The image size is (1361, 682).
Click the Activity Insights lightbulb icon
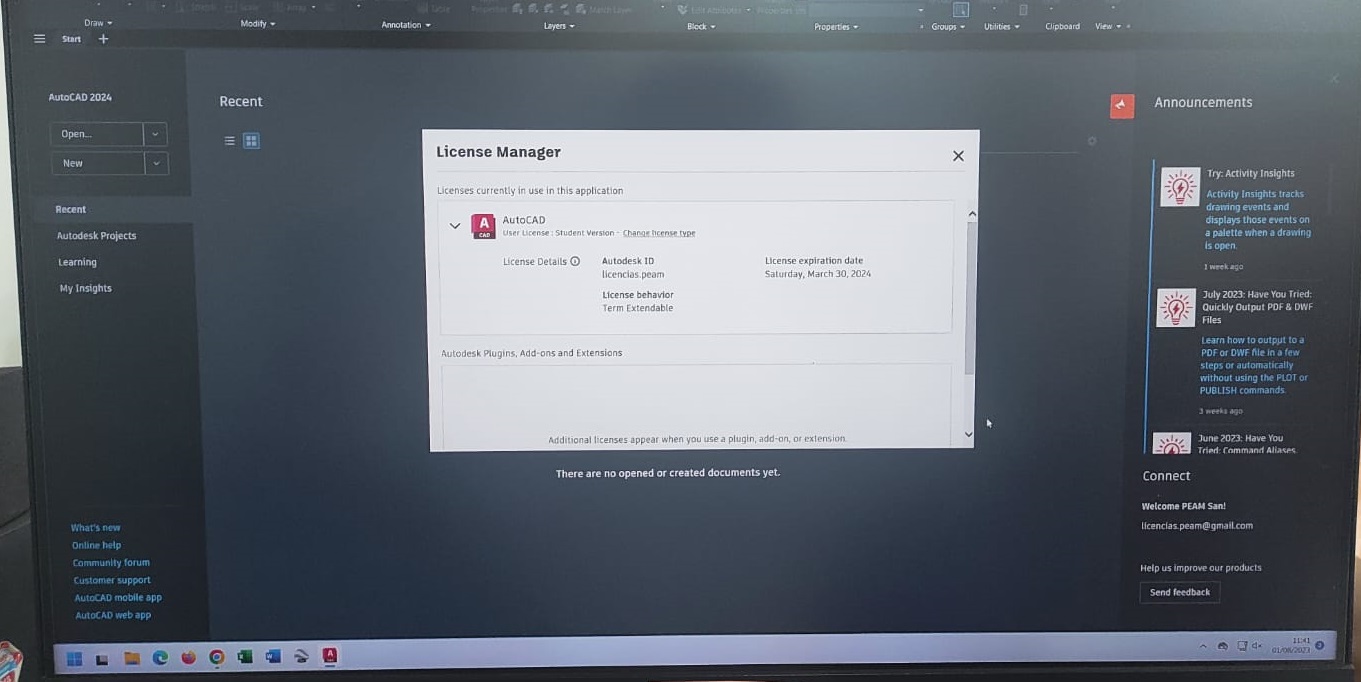(x=1179, y=187)
